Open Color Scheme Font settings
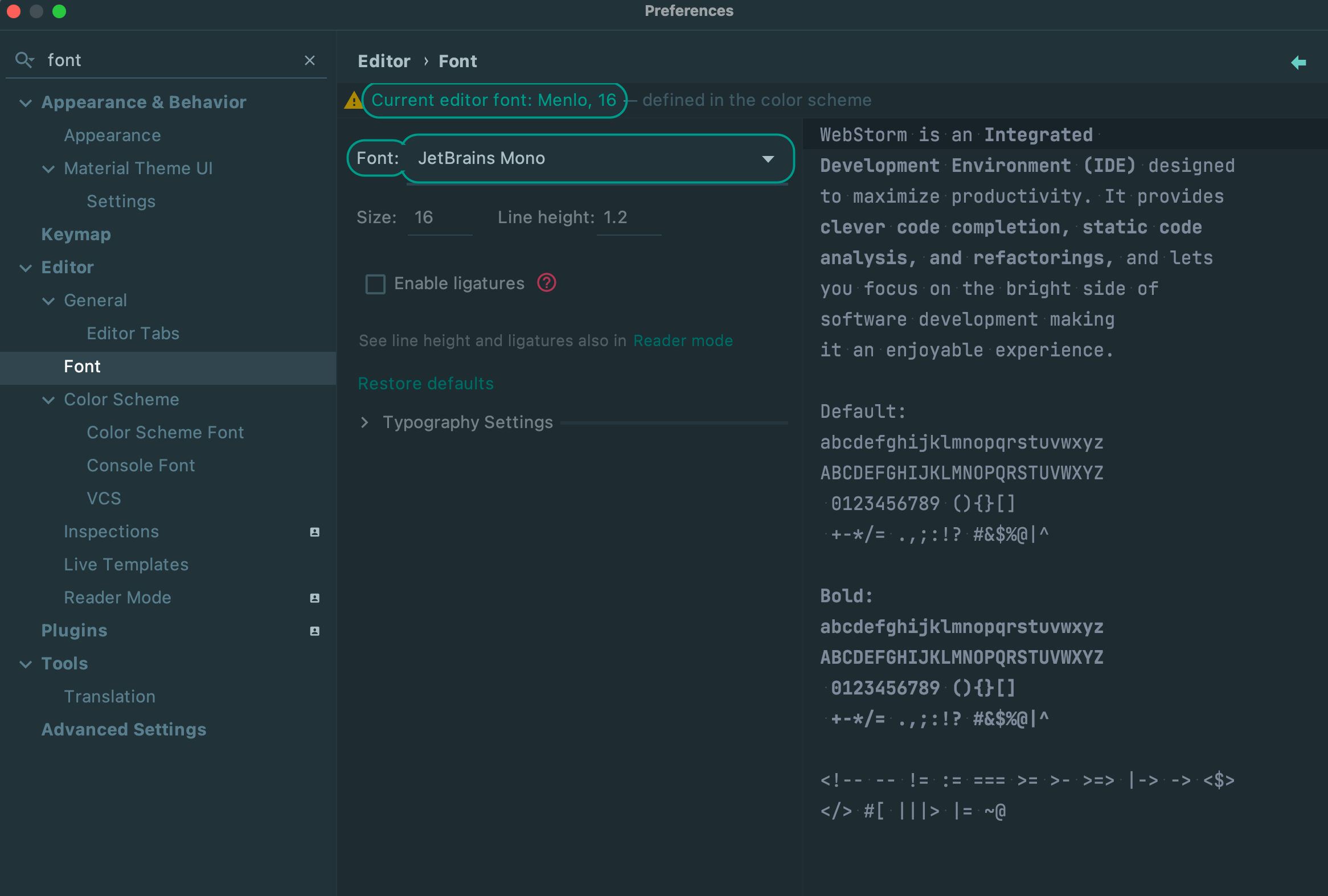Viewport: 1328px width, 896px height. click(x=165, y=432)
